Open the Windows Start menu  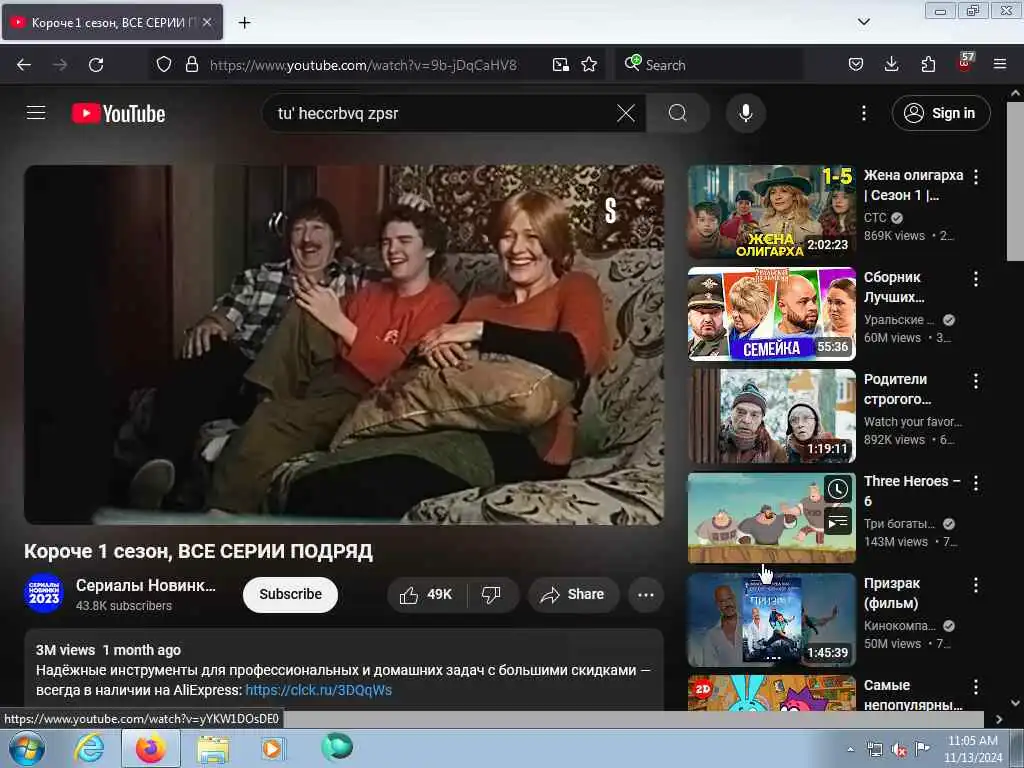point(27,748)
